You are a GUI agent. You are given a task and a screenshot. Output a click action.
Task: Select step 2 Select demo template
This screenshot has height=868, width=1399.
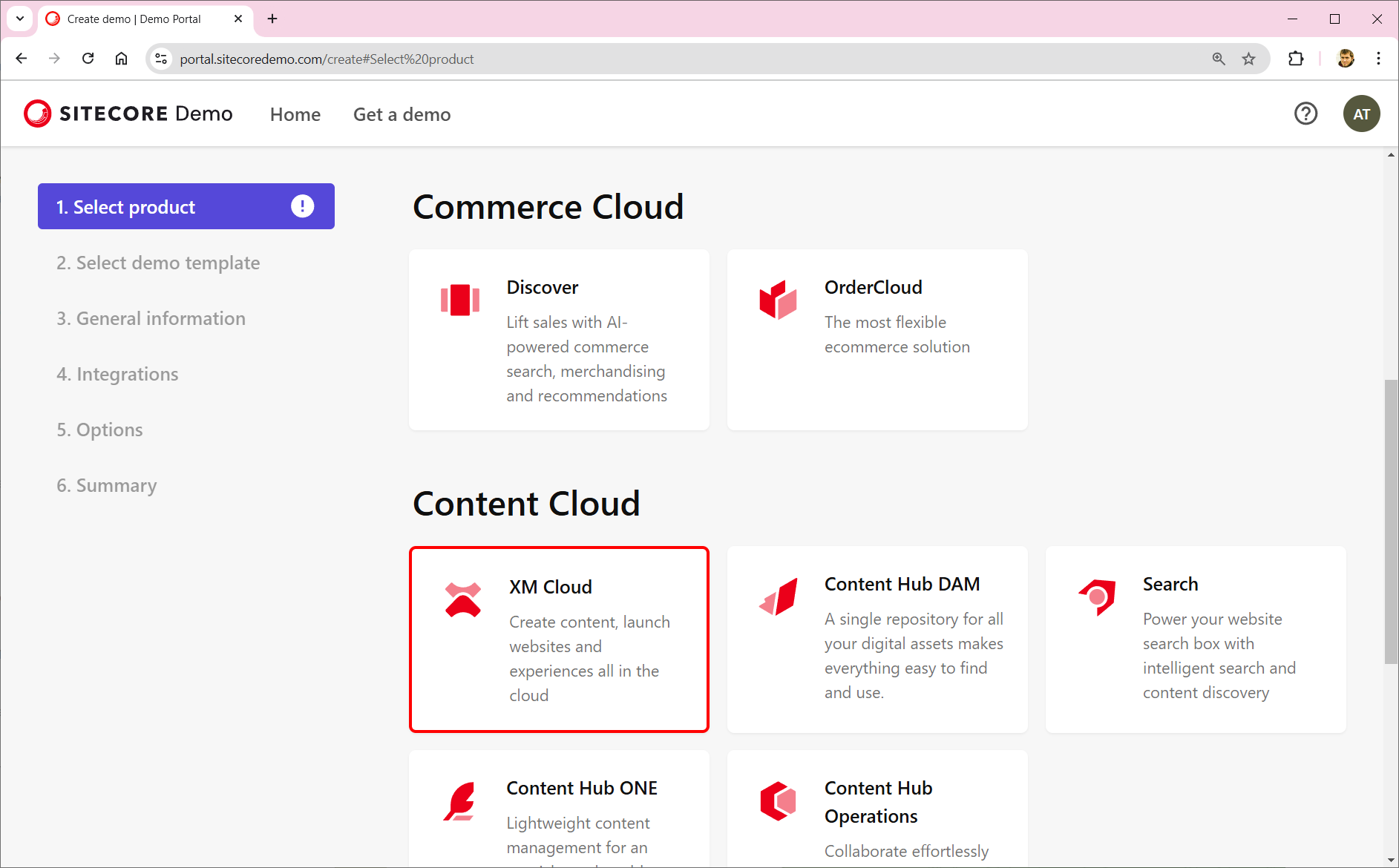tap(157, 263)
